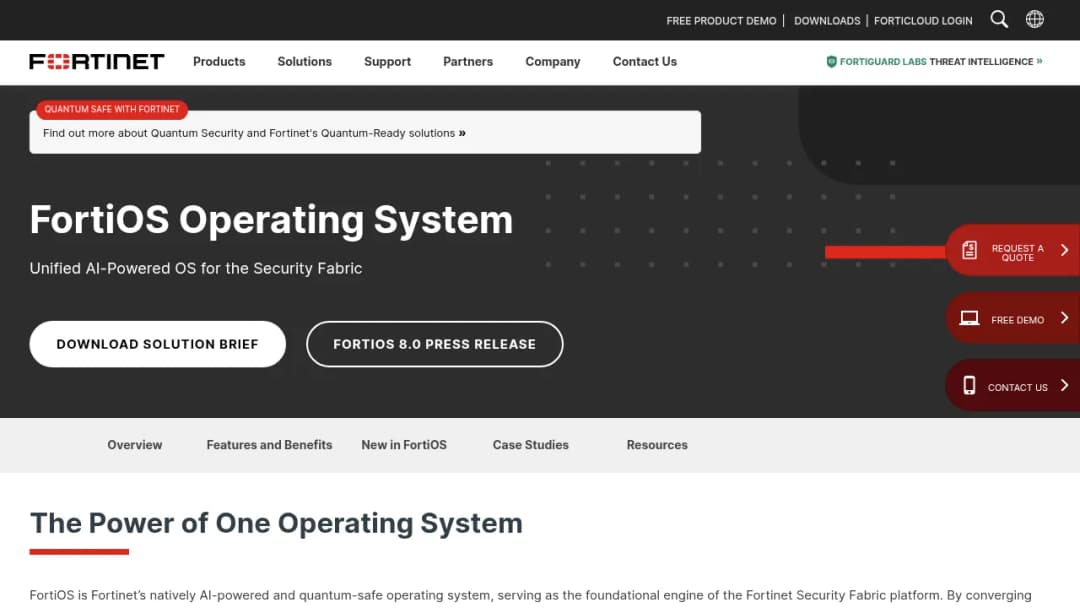Image resolution: width=1080 pixels, height=608 pixels.
Task: Go to Contact Us in main navigation
Action: (645, 61)
